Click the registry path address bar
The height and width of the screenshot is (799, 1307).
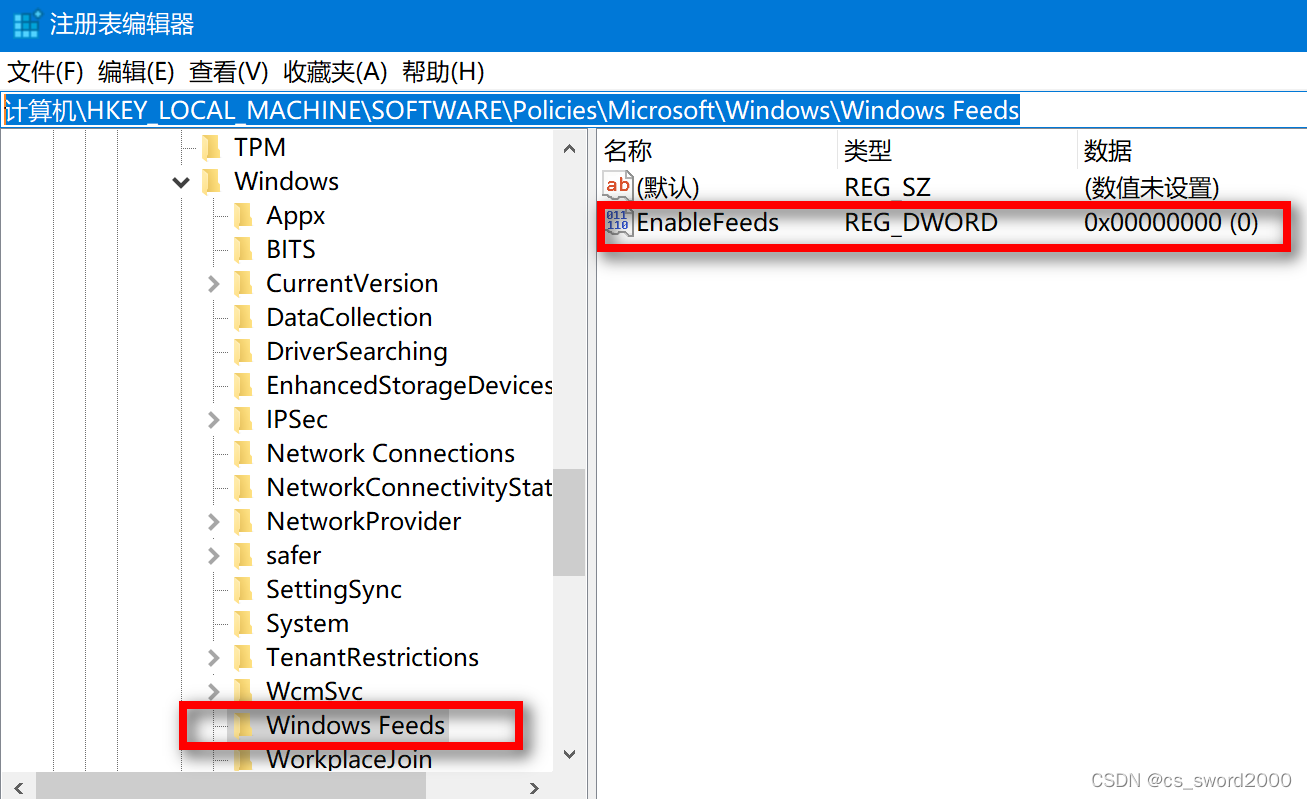pyautogui.click(x=653, y=110)
